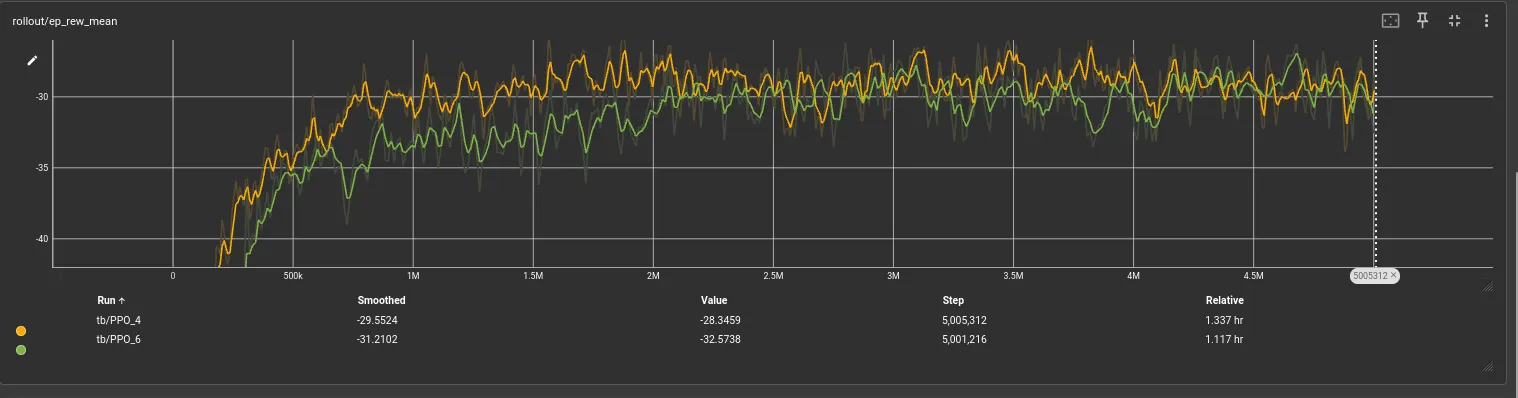Click the pencil edit icon on the chart
Viewport: 1518px width, 398px height.
(32, 60)
